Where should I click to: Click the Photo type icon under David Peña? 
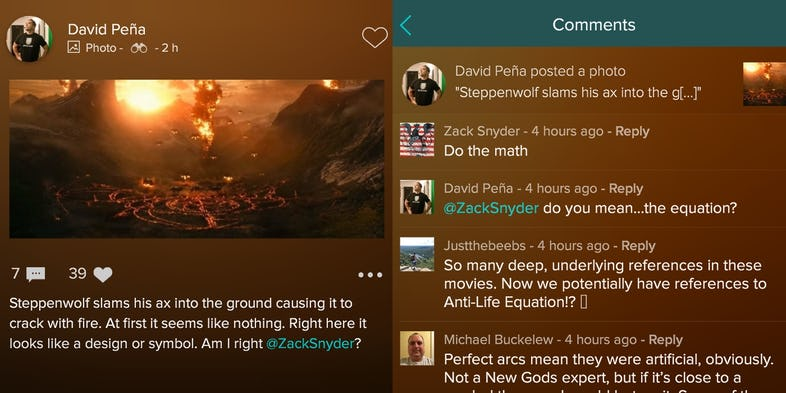(73, 48)
